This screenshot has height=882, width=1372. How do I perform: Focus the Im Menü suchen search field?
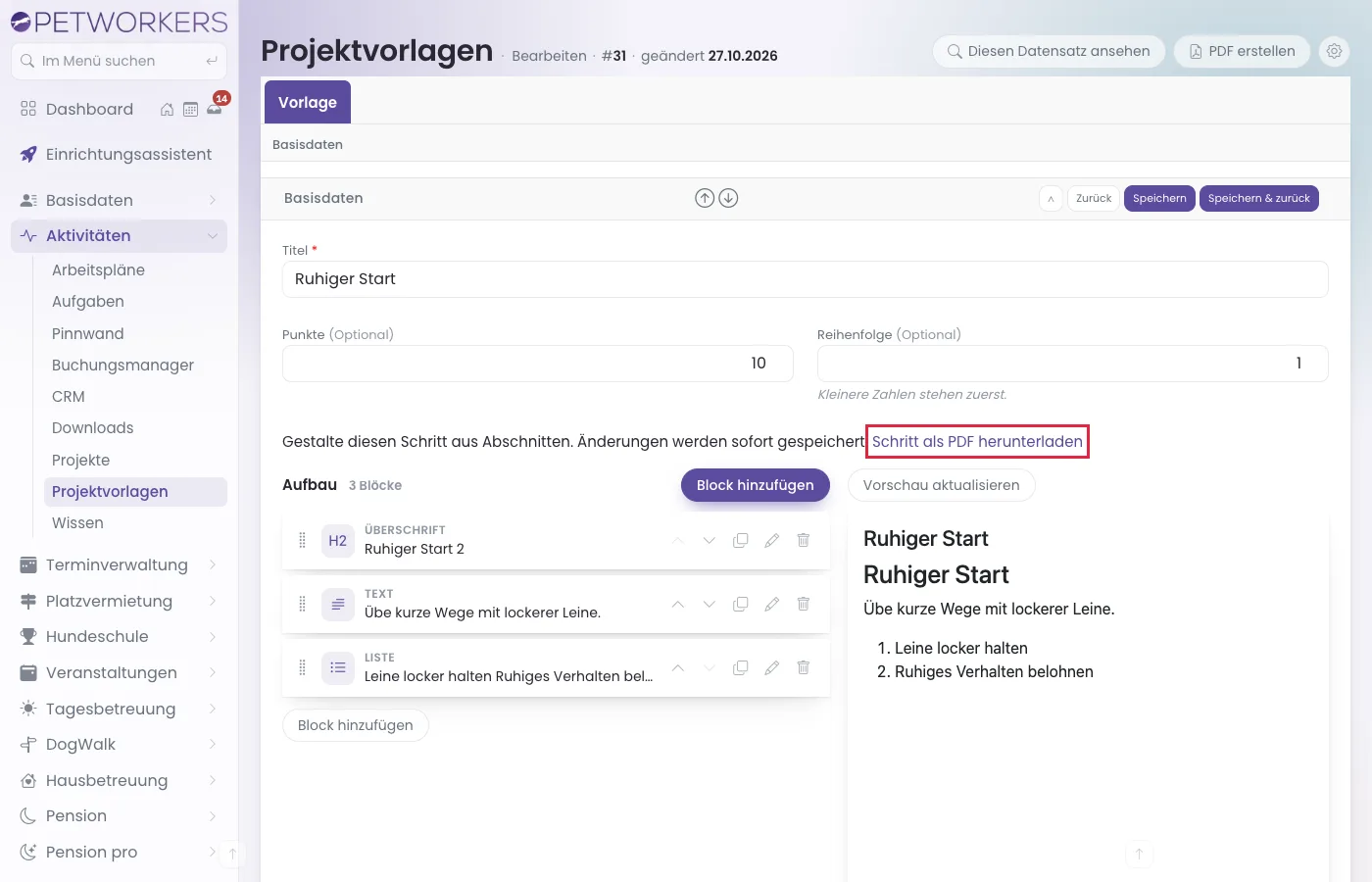pos(119,61)
